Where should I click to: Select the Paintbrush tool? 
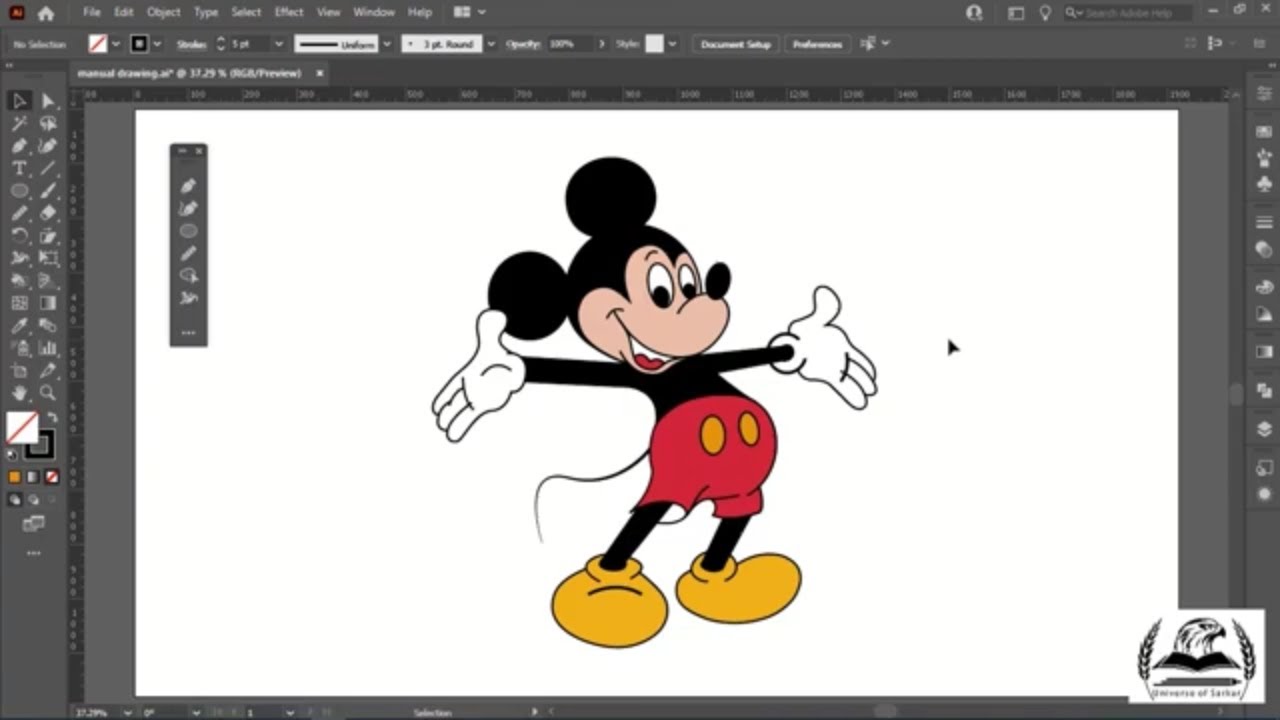(x=48, y=190)
